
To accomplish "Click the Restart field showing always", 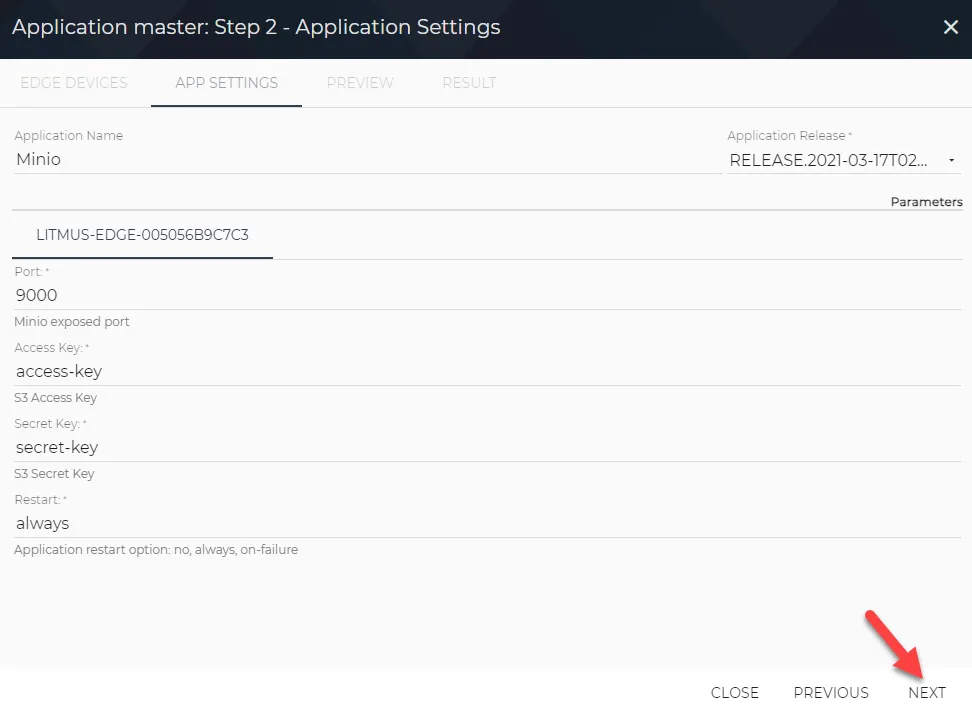I will pyautogui.click(x=487, y=523).
